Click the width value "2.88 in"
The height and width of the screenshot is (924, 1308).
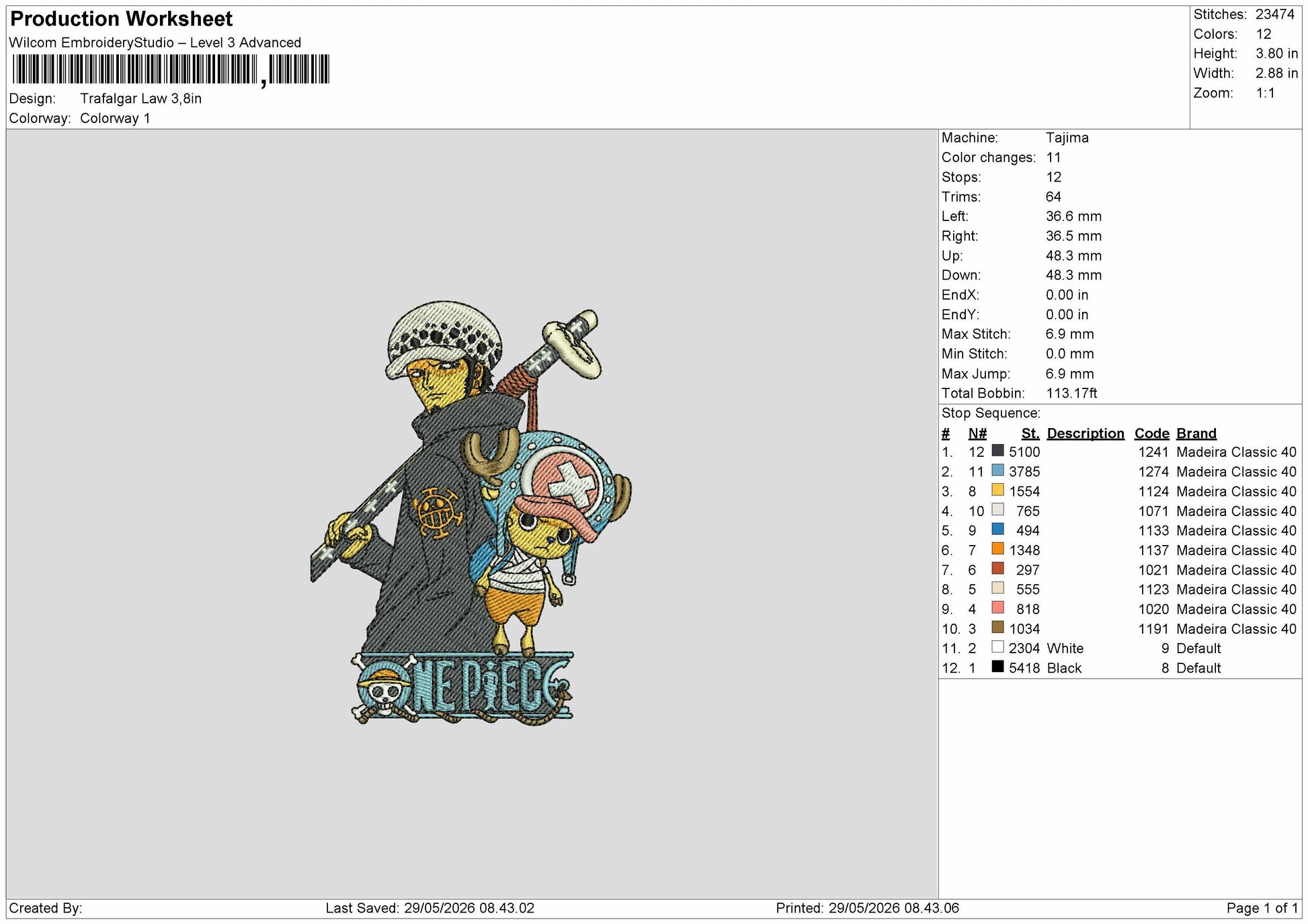coord(1277,73)
